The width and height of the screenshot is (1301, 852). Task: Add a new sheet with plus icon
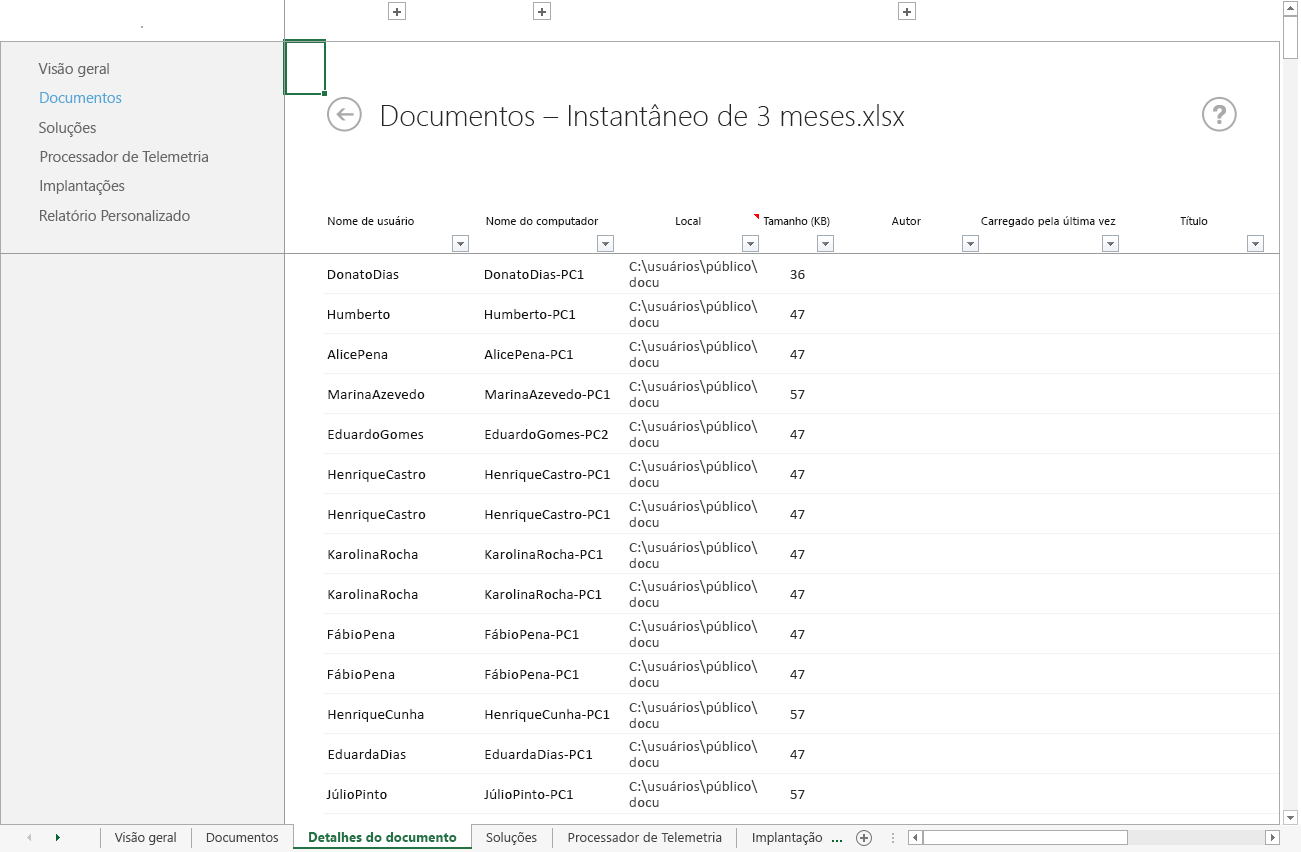[x=864, y=838]
